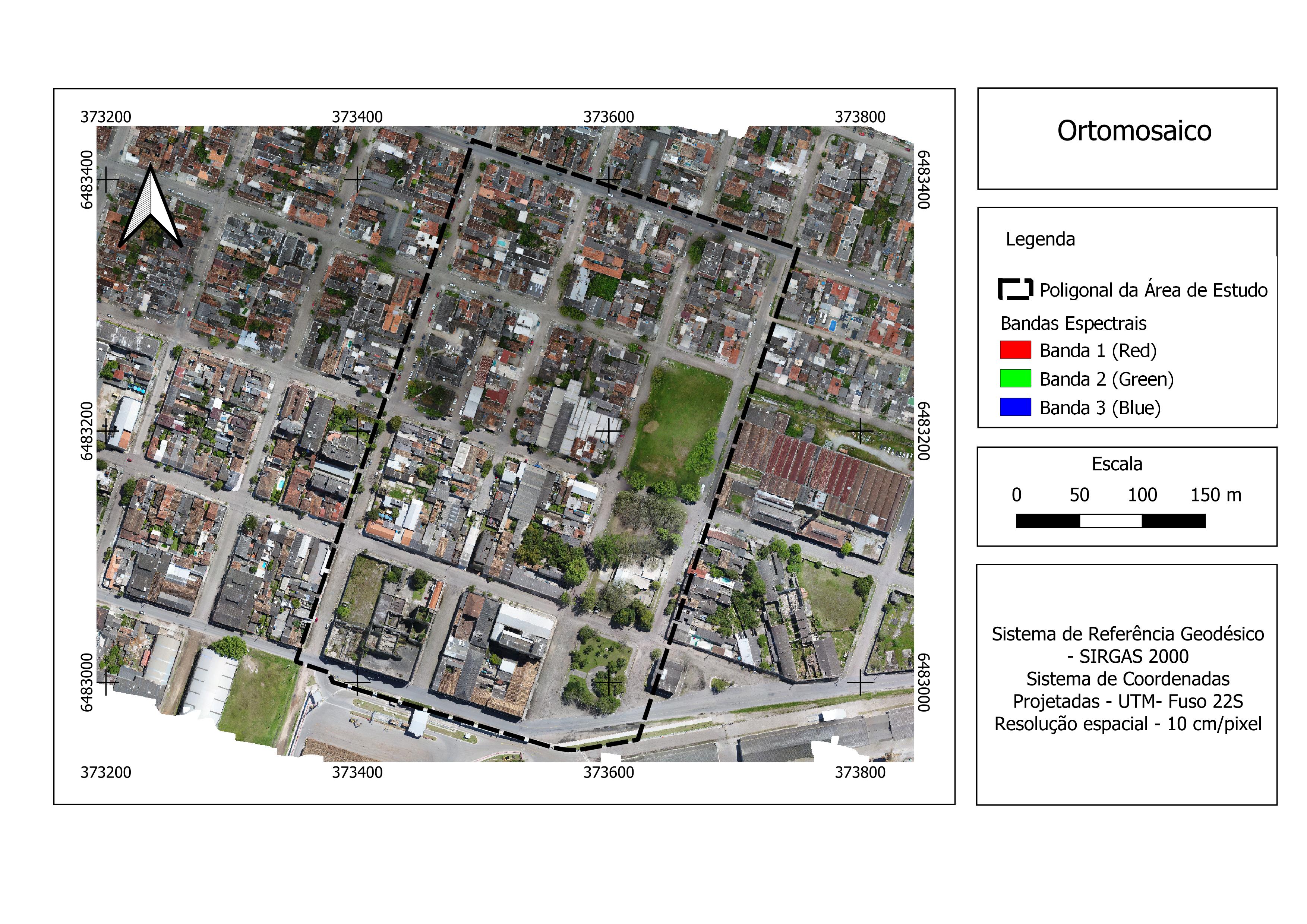Click the 'Banda 2 (Green)' label

point(1106,379)
